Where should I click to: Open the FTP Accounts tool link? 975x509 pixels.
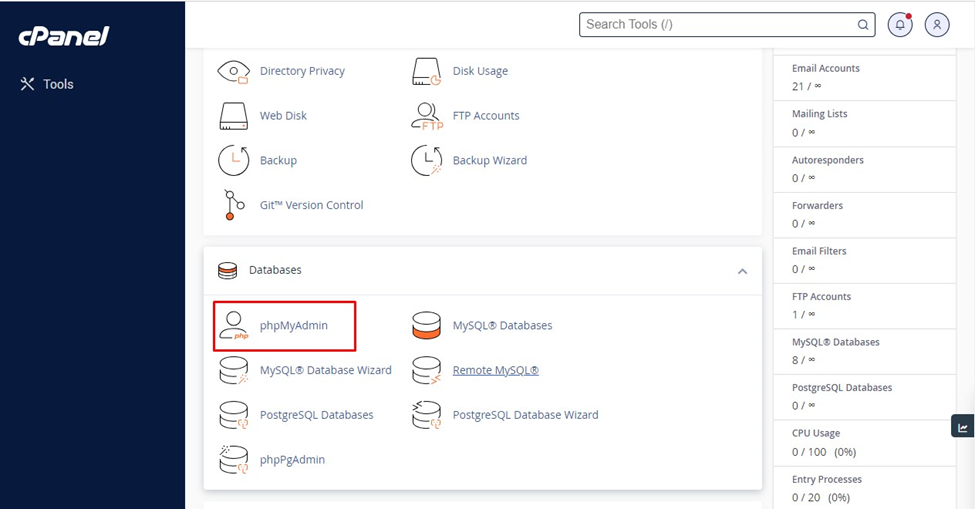(x=486, y=116)
